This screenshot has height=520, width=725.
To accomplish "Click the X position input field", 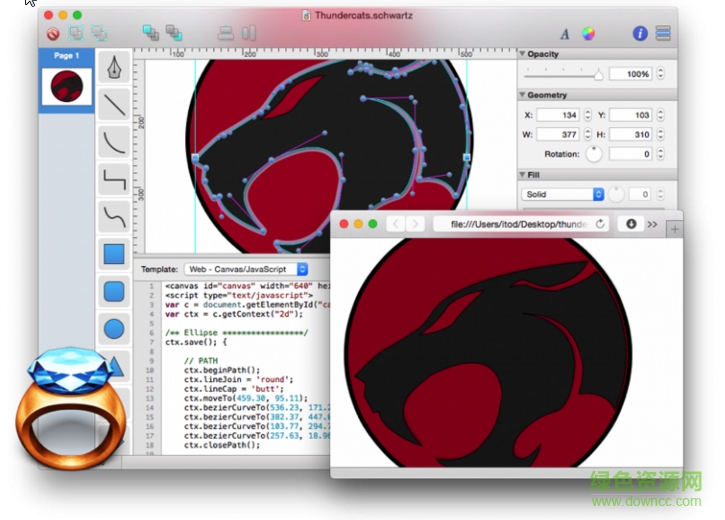I will 558,115.
